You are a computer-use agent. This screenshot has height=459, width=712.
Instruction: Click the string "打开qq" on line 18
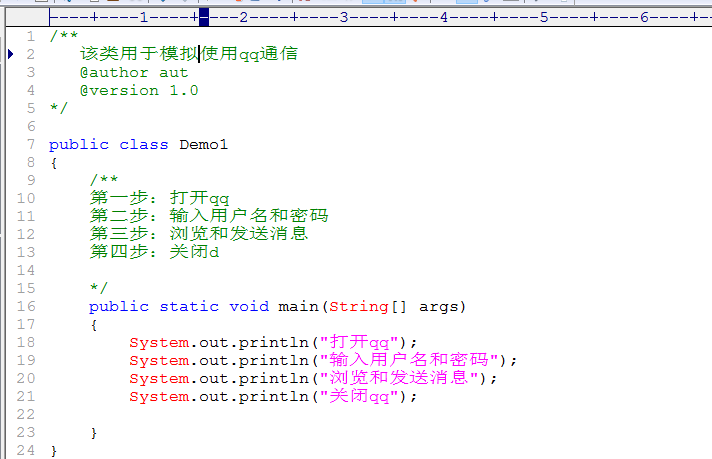click(359, 342)
